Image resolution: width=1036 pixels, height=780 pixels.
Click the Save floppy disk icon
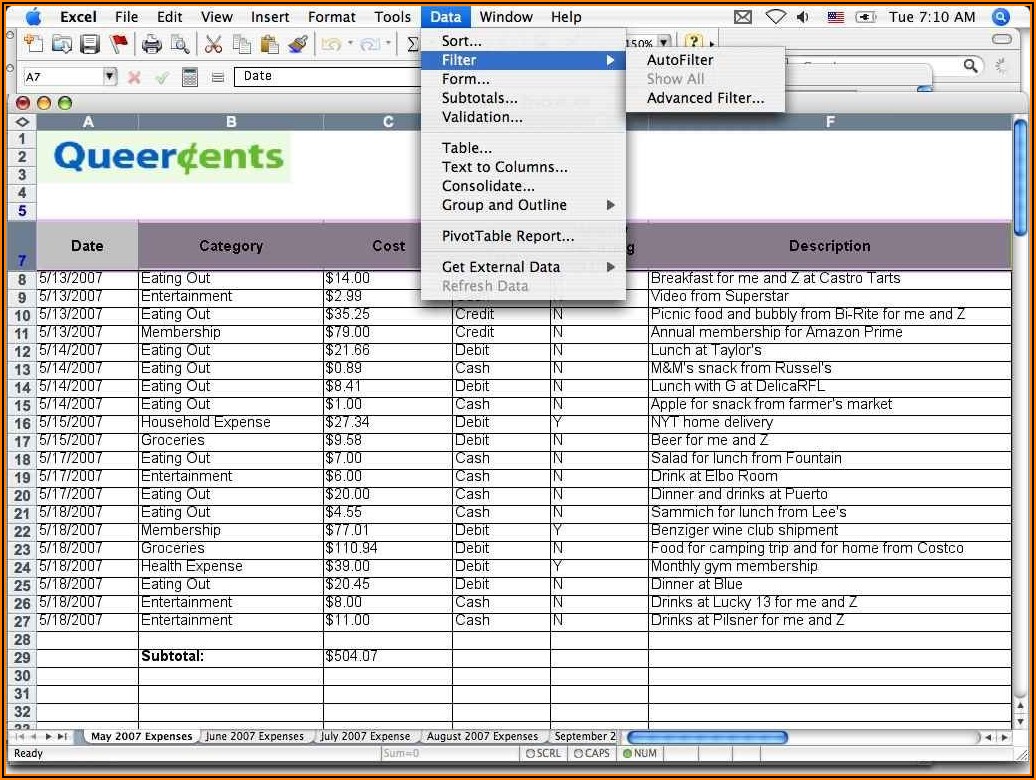[x=90, y=44]
